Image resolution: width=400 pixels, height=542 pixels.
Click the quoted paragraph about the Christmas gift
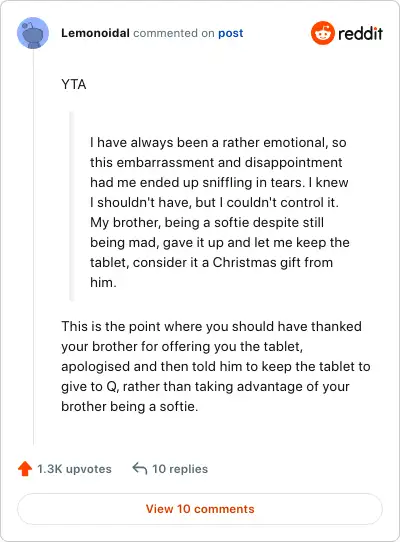point(220,212)
